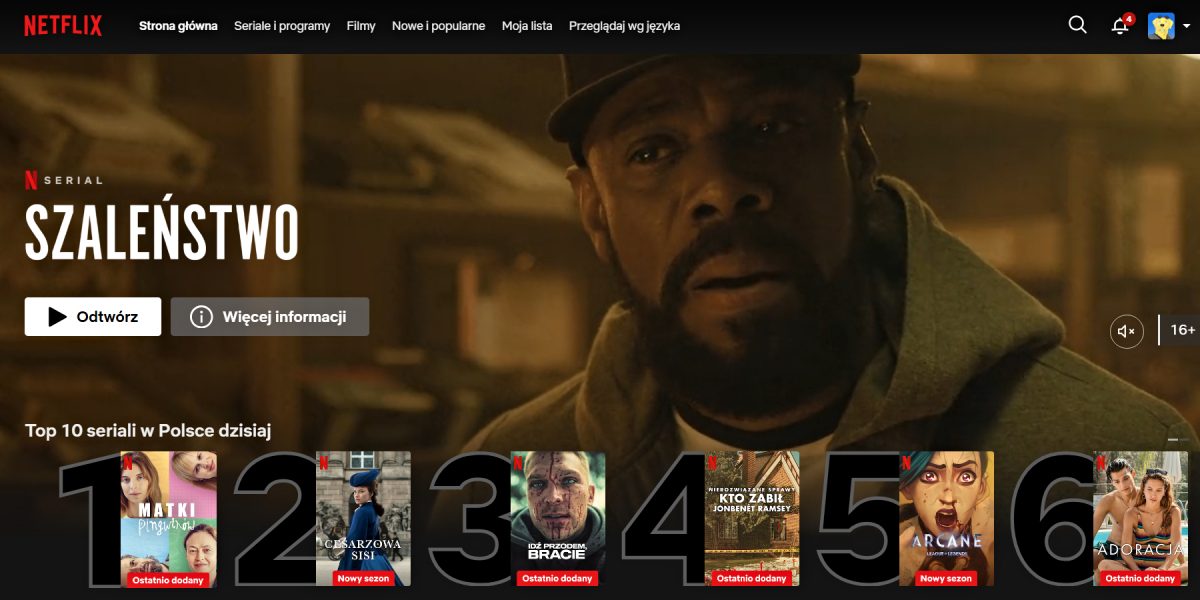Open Kto zabił JonBenét Ramsey poster

tap(751, 518)
